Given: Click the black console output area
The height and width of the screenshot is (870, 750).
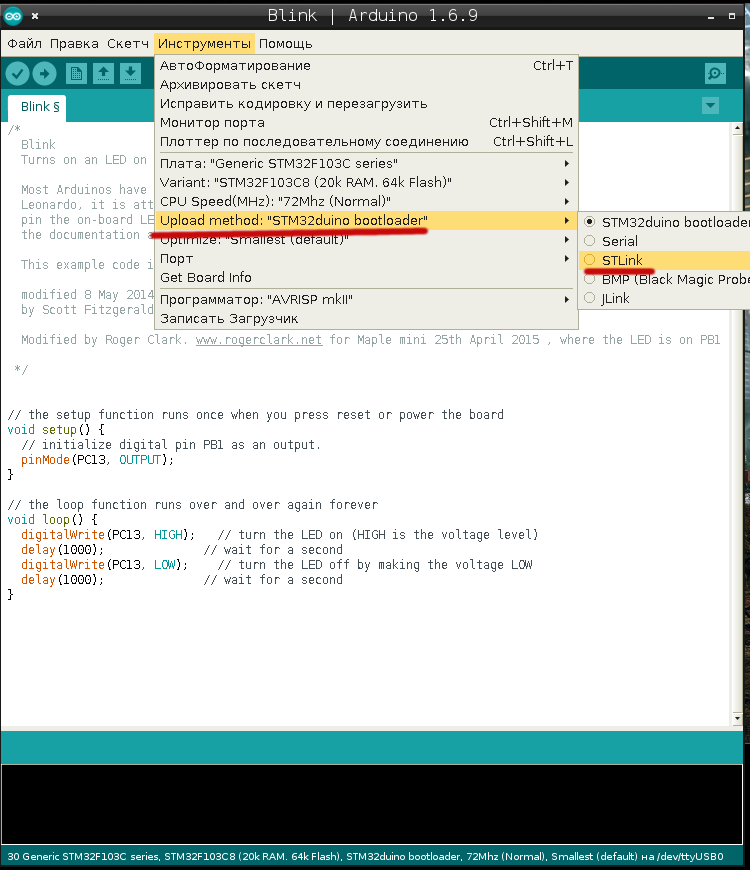Looking at the screenshot, I should [x=372, y=804].
